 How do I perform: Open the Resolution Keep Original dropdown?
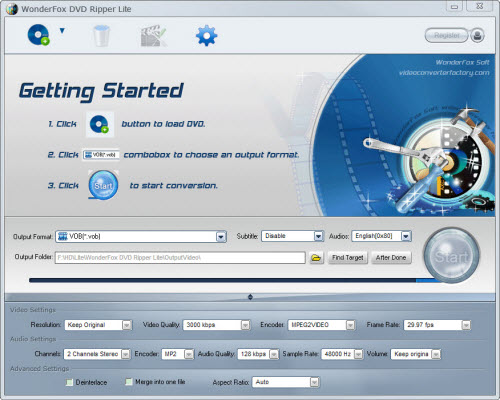[98, 325]
